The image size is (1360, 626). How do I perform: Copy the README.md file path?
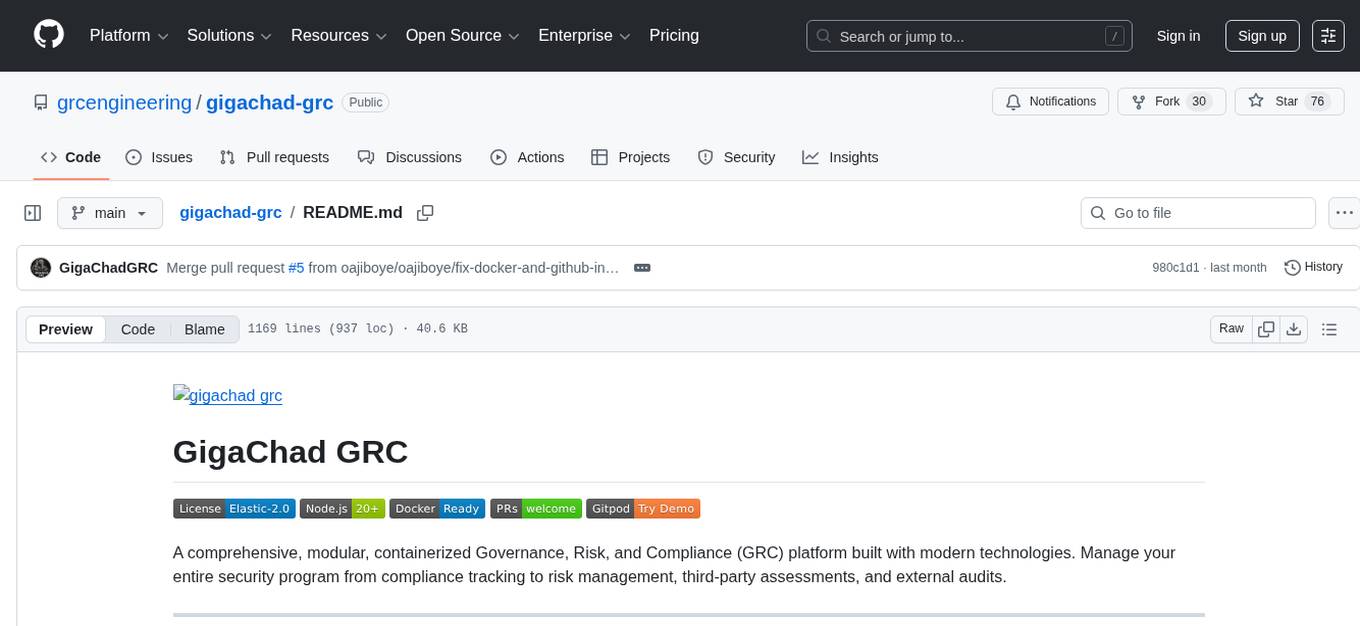click(x=425, y=212)
